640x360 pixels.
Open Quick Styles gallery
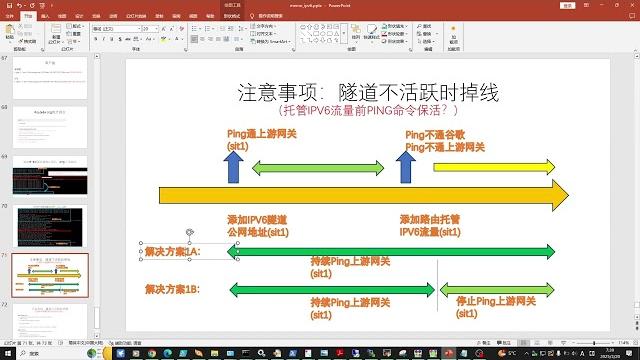point(371,32)
